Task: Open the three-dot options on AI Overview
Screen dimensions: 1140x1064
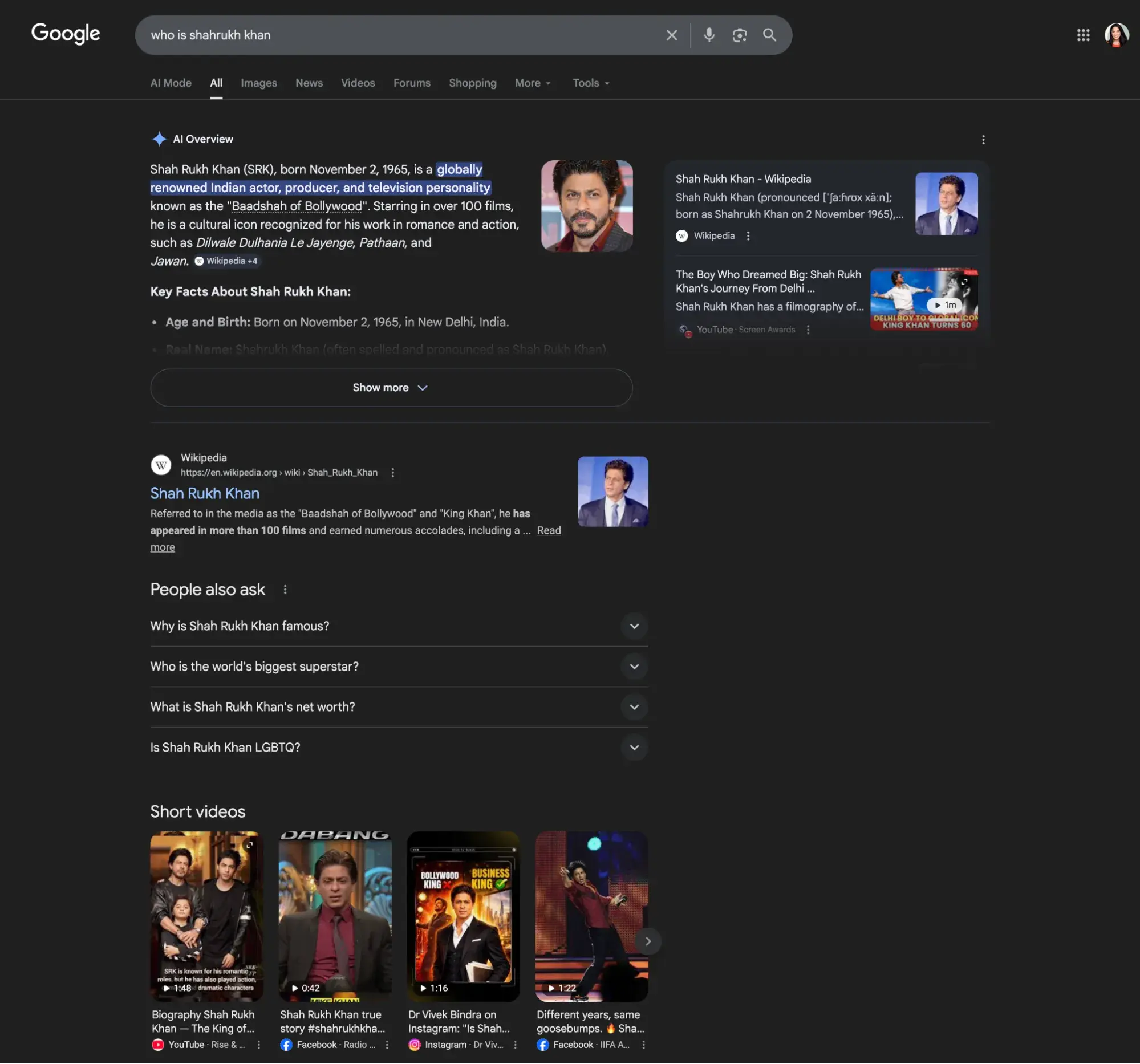Action: pos(983,139)
